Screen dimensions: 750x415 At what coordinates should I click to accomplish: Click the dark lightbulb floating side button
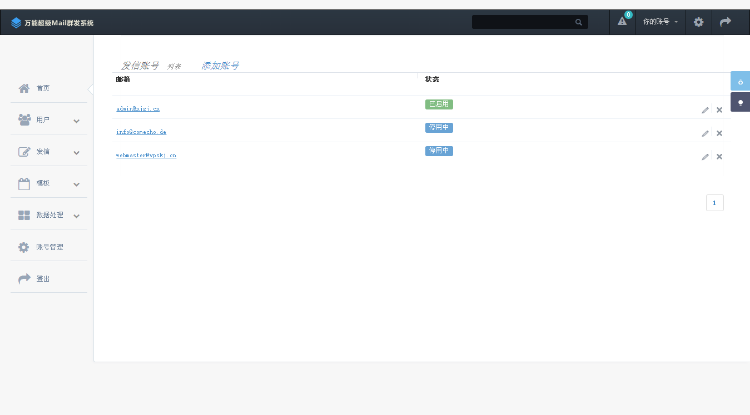[x=740, y=102]
